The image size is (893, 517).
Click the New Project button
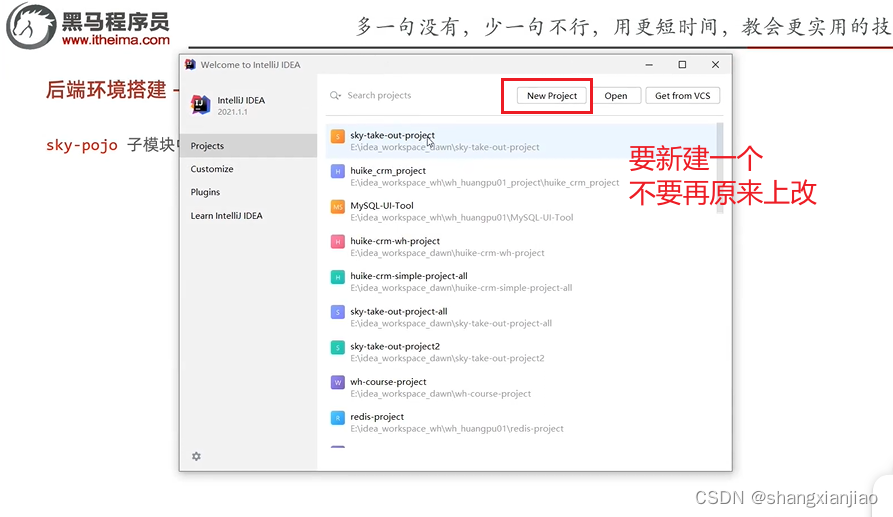tap(551, 96)
